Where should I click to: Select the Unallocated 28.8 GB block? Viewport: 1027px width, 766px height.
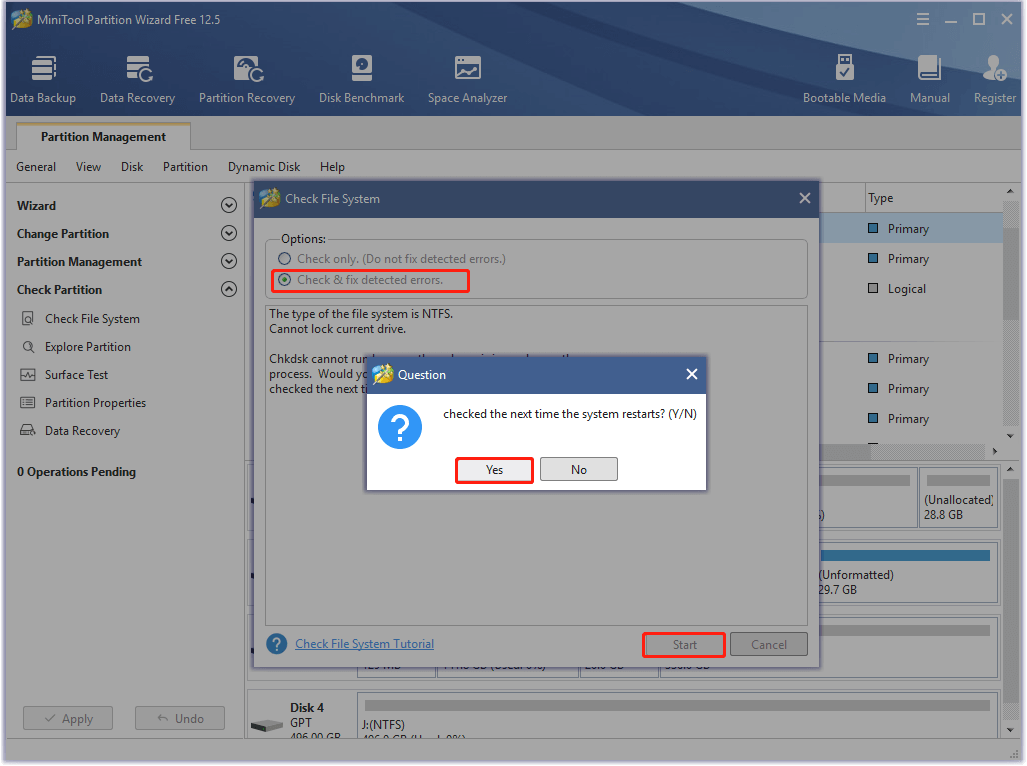958,496
